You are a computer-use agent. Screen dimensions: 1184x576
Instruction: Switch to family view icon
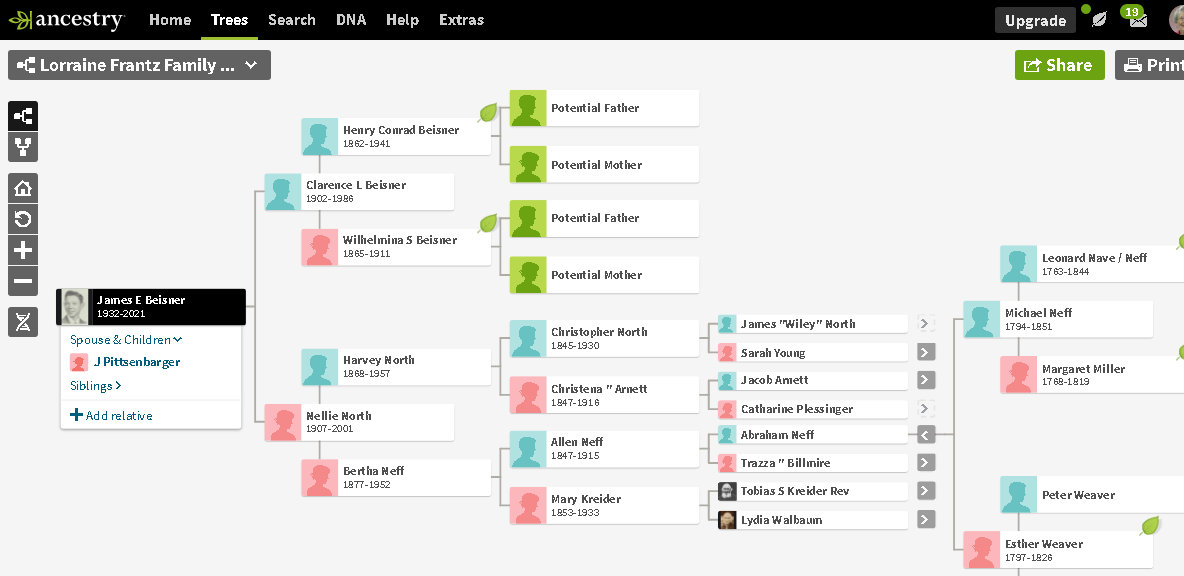point(23,148)
